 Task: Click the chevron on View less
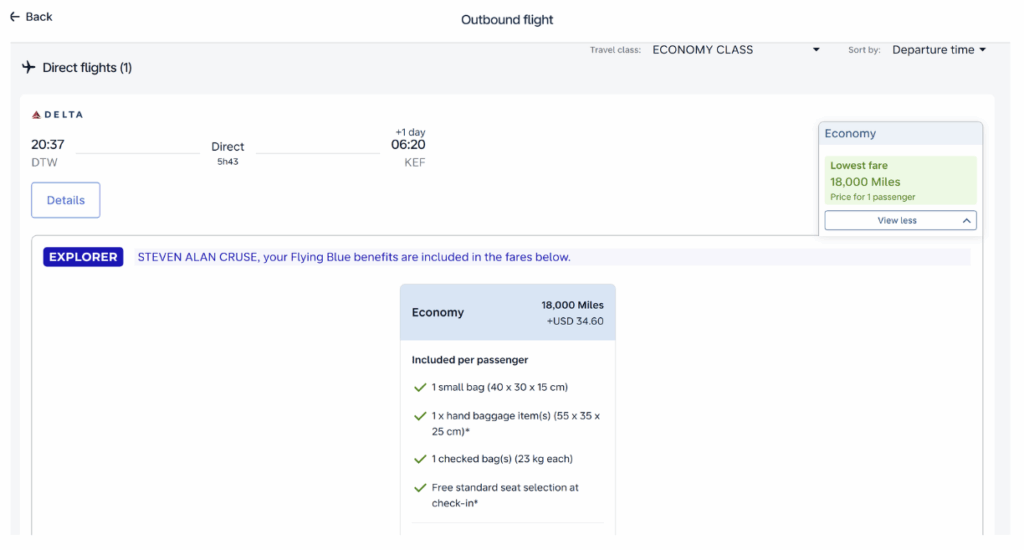pos(966,221)
